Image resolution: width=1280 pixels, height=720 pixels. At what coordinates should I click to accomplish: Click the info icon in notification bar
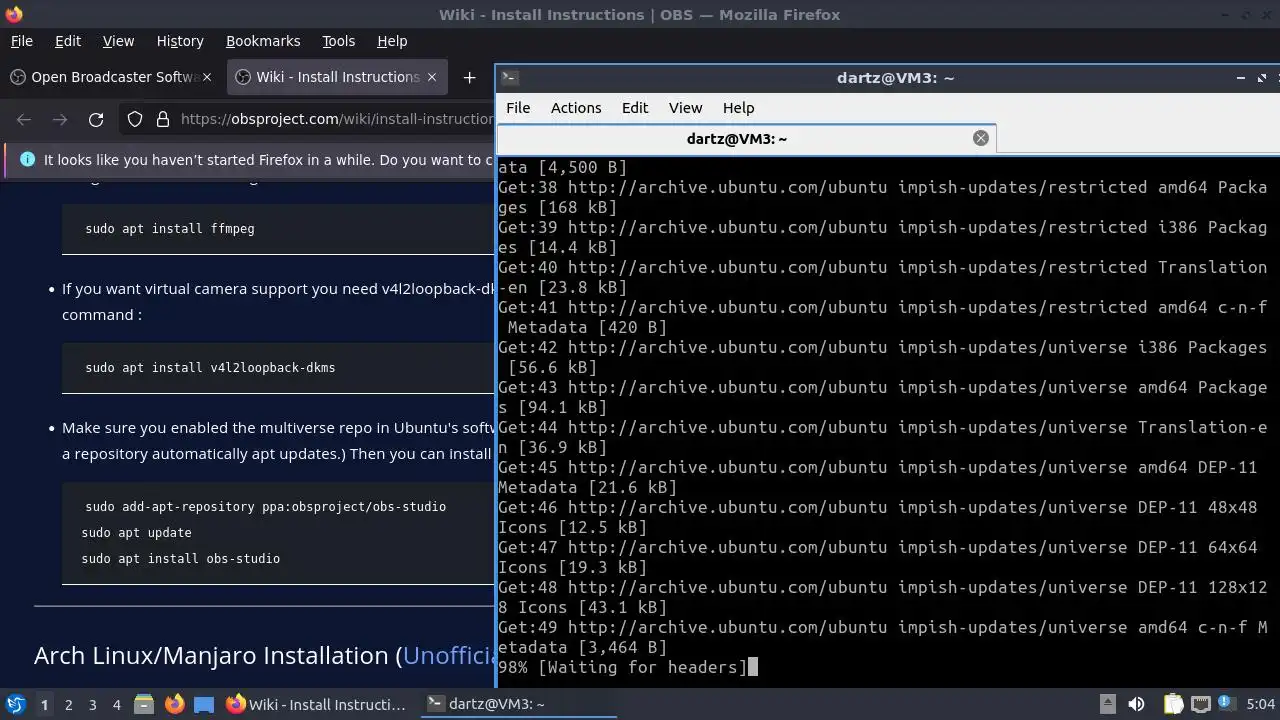tap(27, 159)
